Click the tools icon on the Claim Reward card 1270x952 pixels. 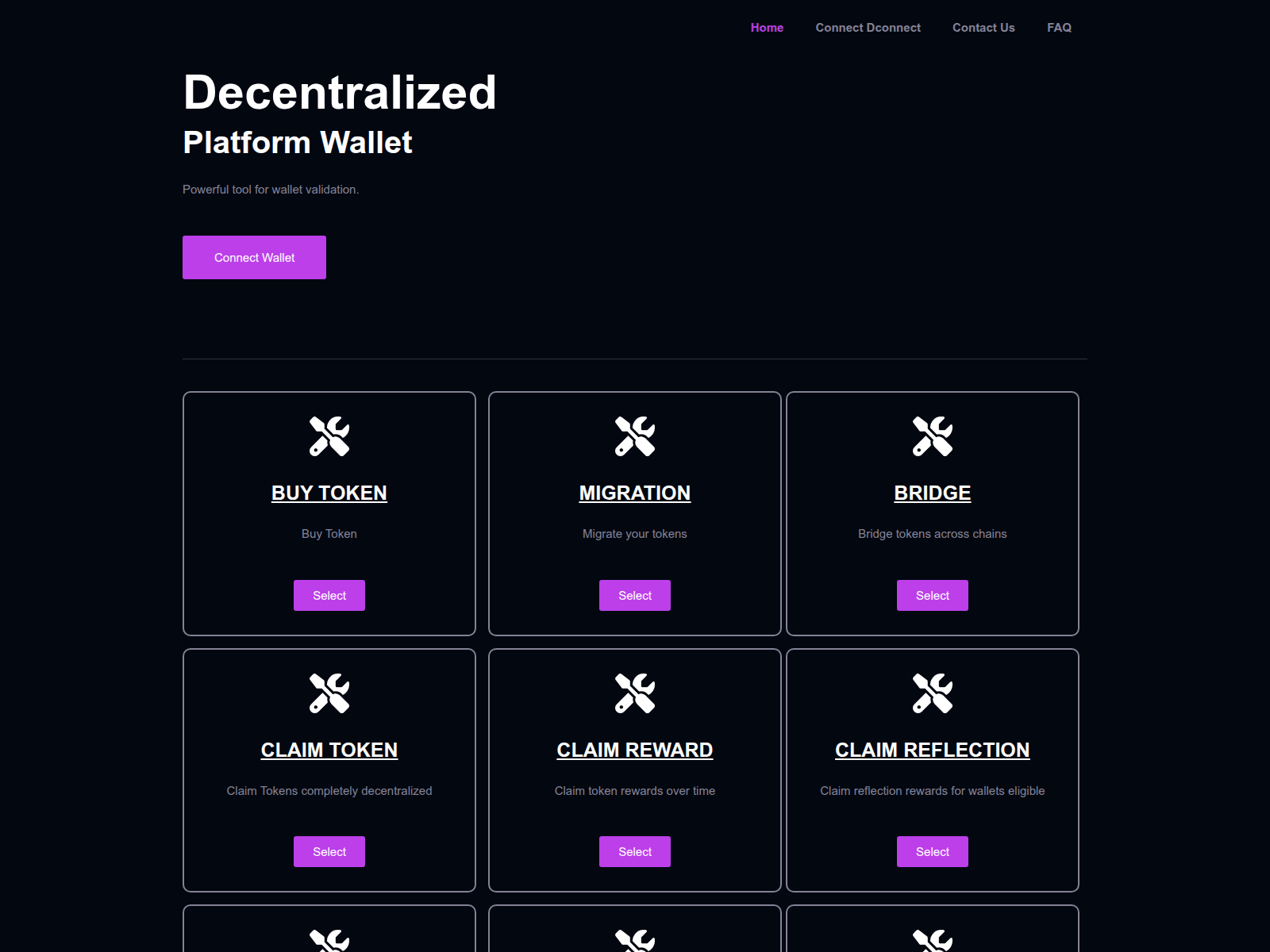(x=635, y=693)
